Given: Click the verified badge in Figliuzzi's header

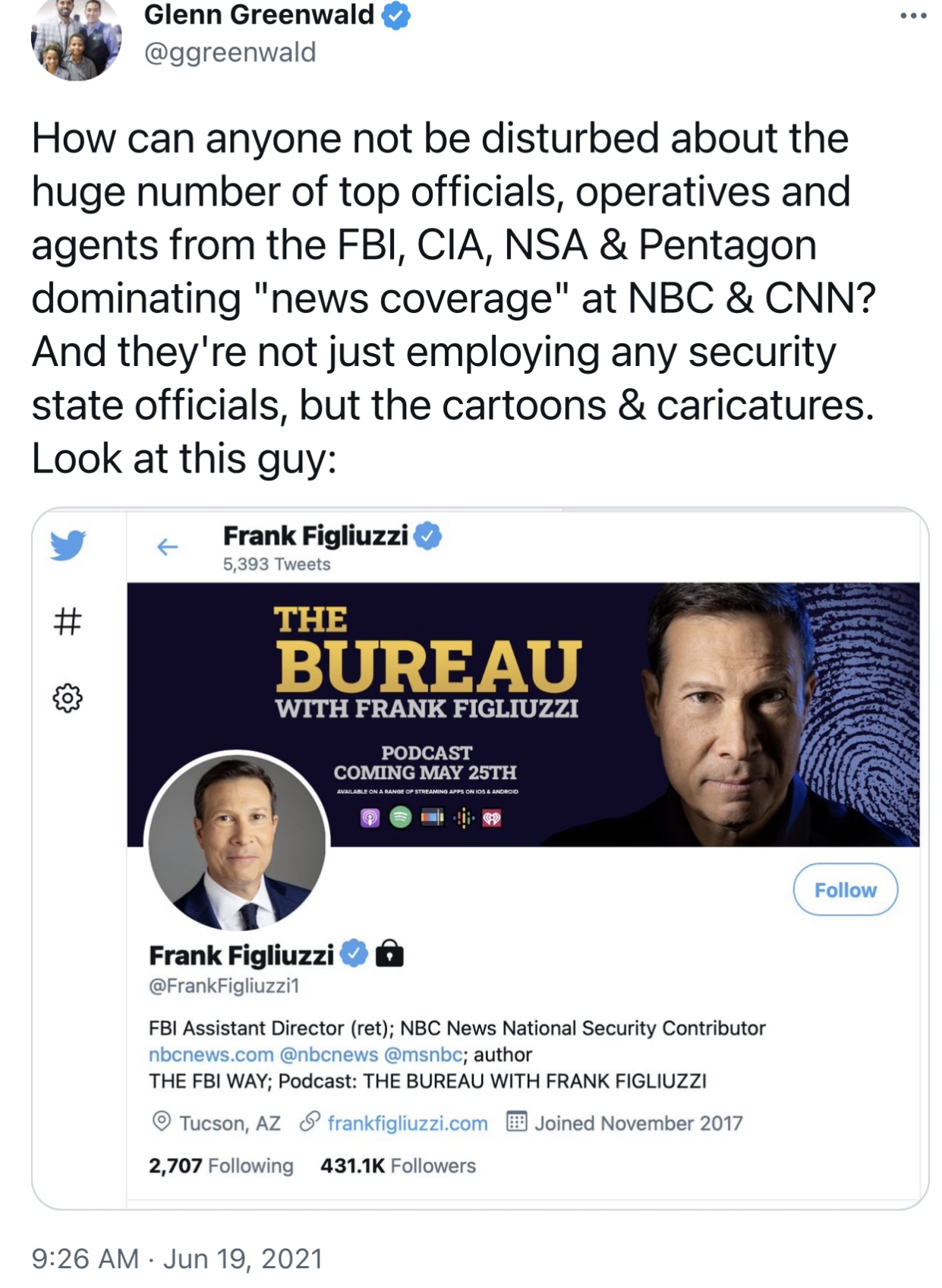Looking at the screenshot, I should pos(428,535).
